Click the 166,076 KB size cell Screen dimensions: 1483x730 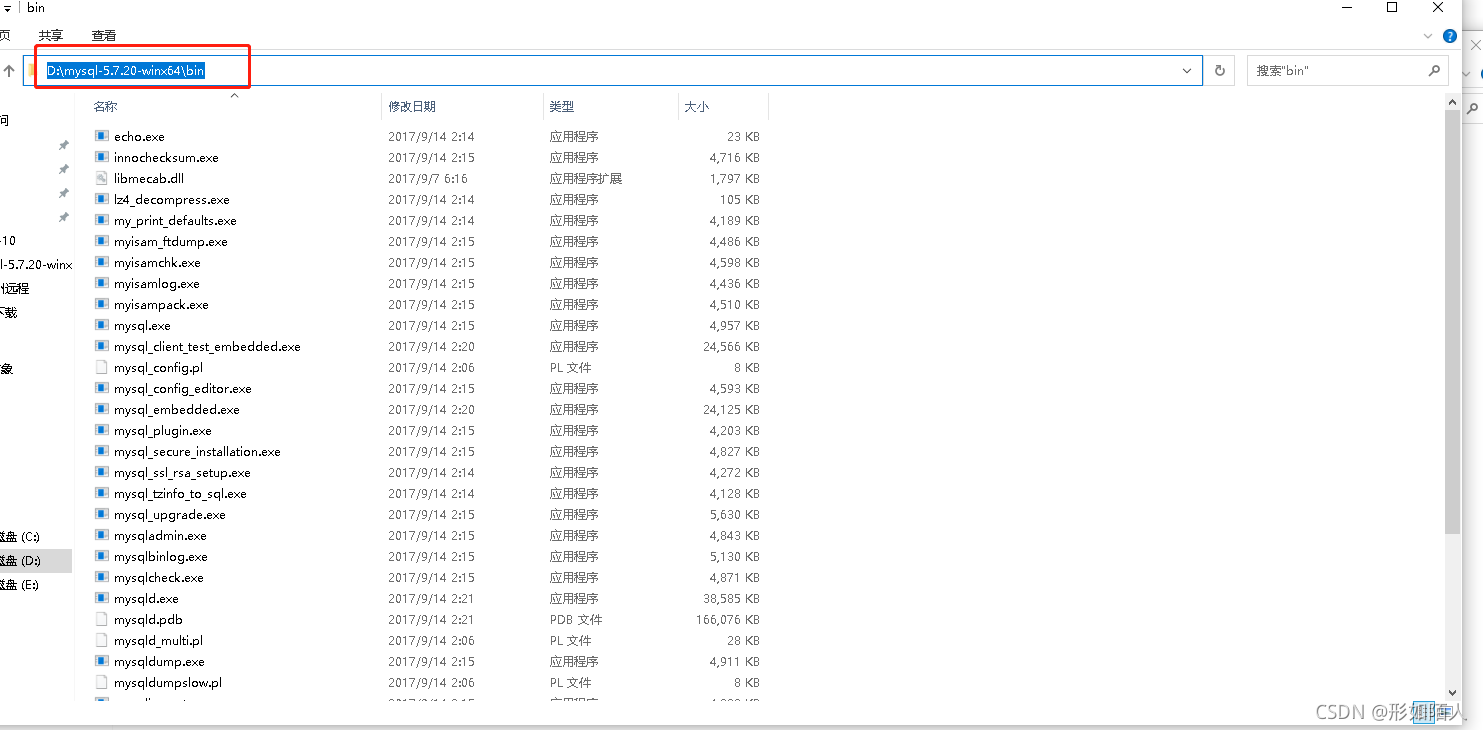pos(729,619)
